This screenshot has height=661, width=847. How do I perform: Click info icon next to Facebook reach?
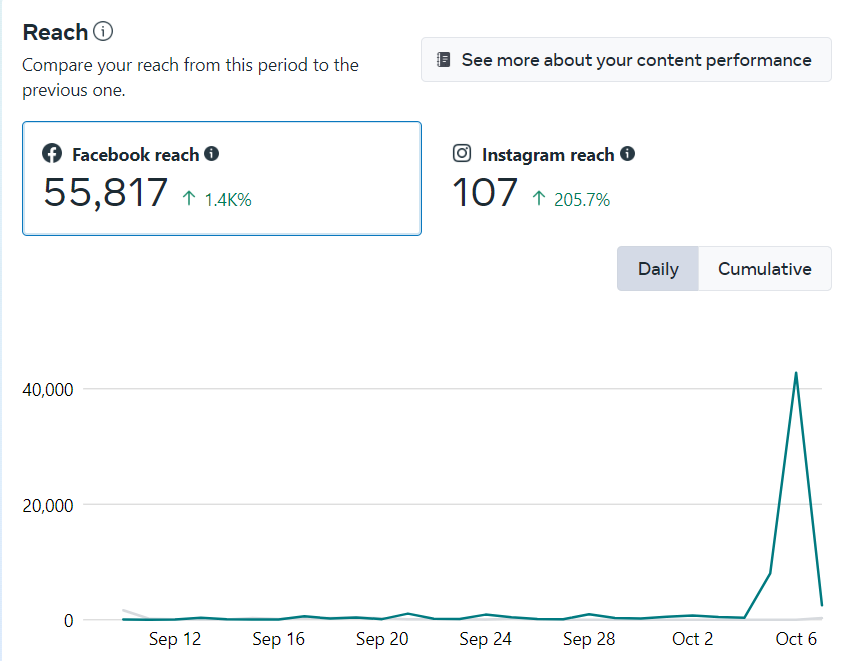pos(212,154)
